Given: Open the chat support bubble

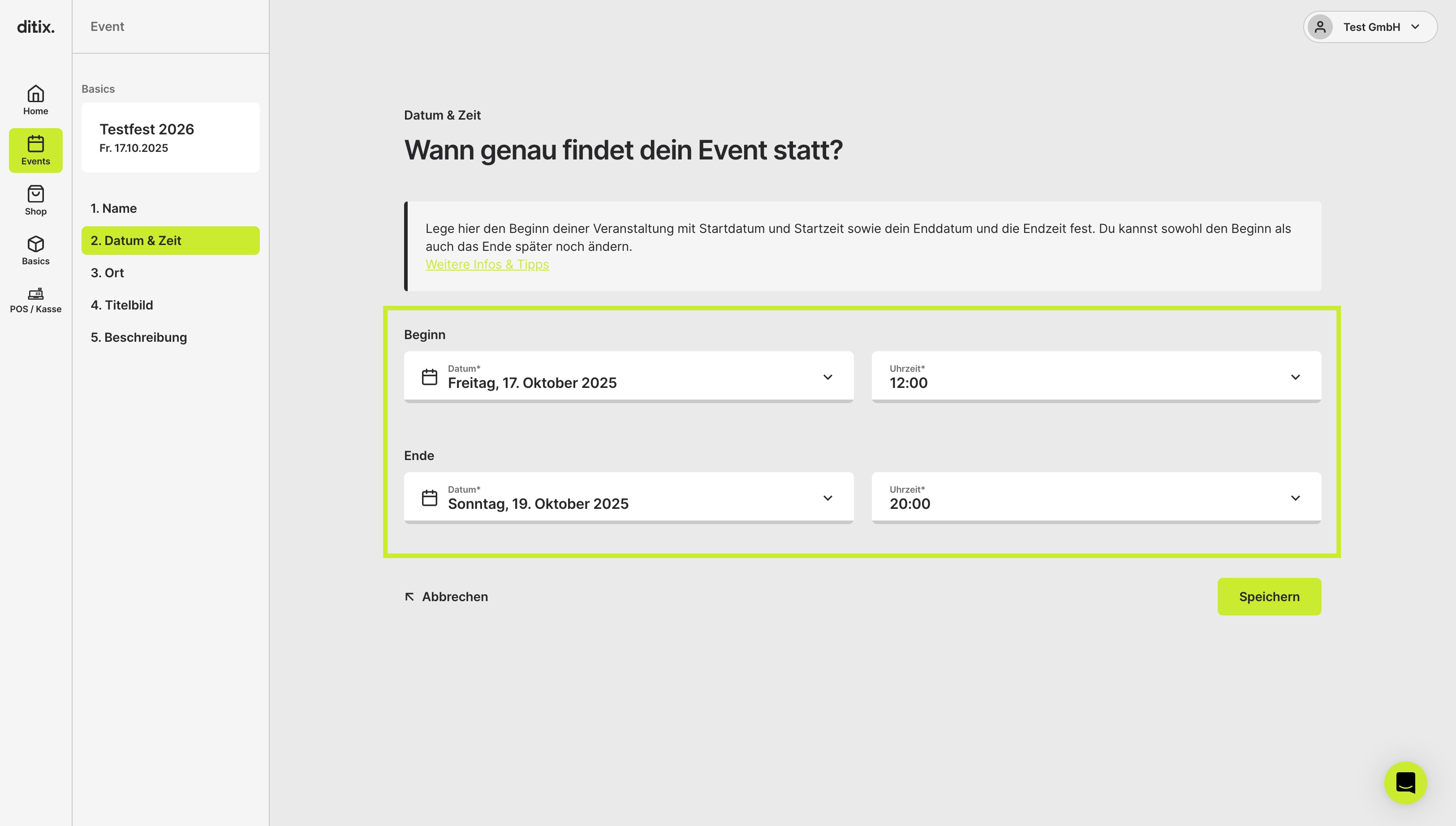Looking at the screenshot, I should pos(1405,782).
